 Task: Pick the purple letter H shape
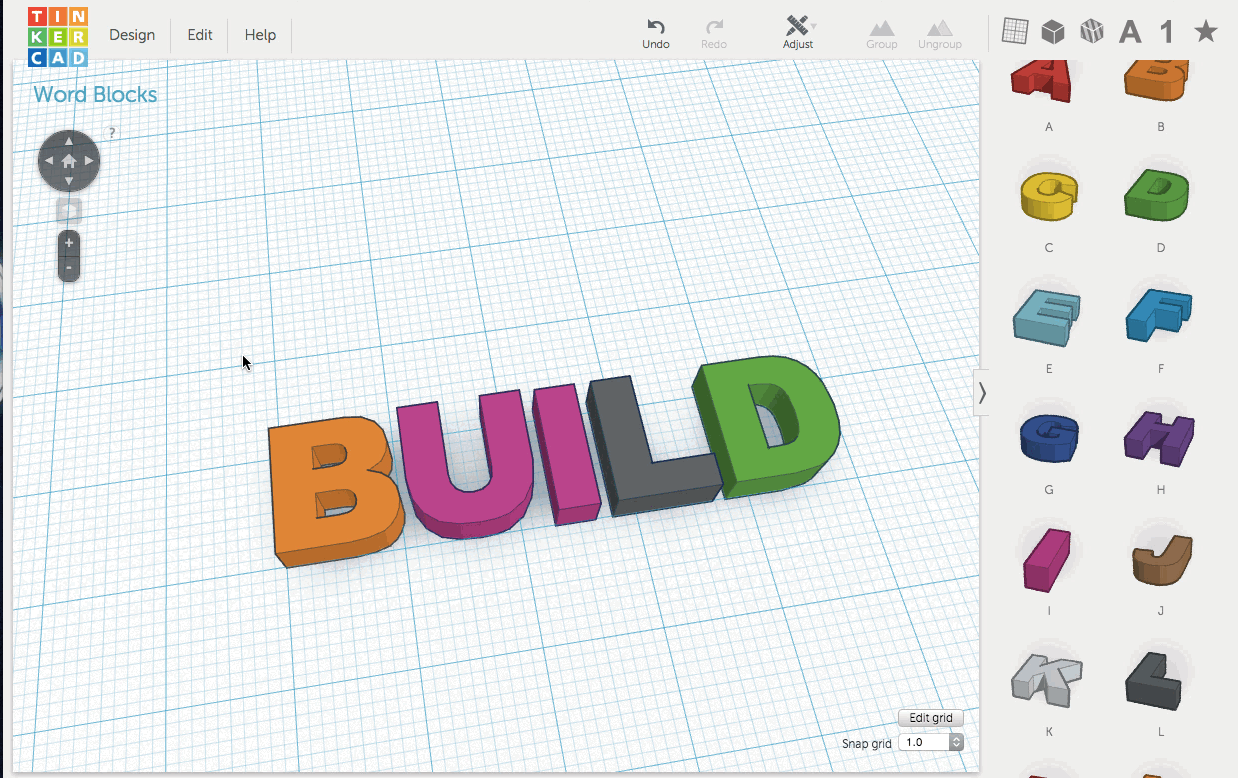(x=1160, y=438)
